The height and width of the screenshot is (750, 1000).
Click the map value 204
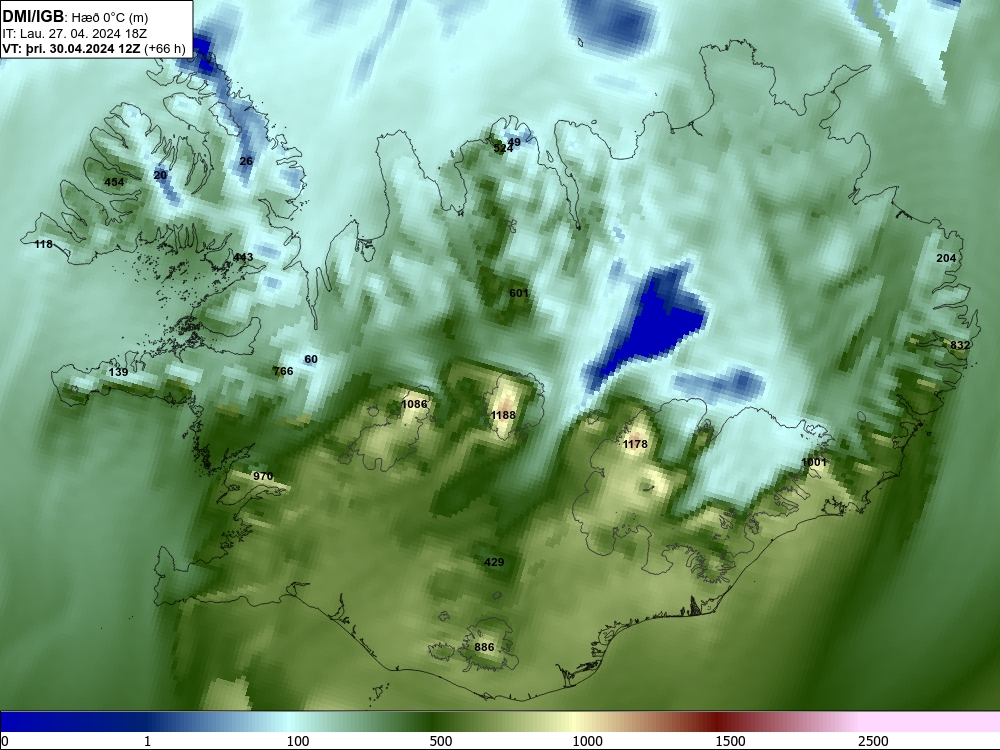point(946,258)
